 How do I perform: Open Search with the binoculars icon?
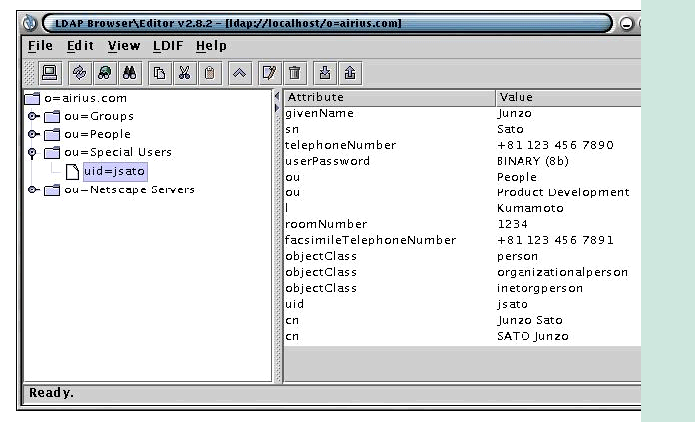129,73
